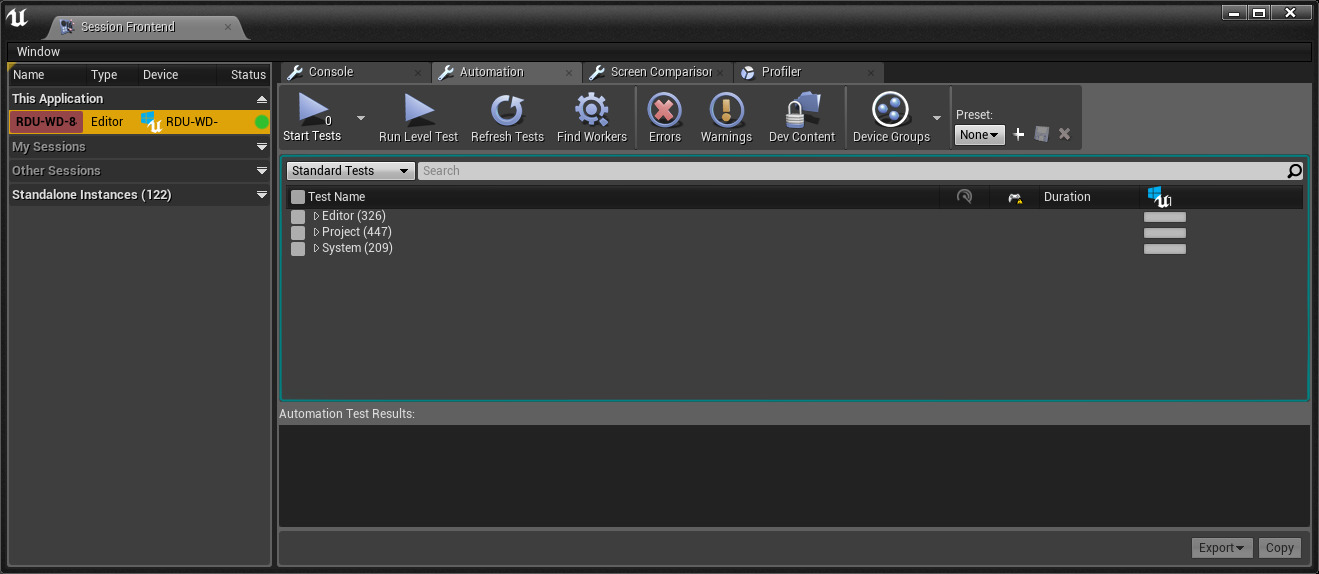This screenshot has width=1319, height=574.
Task: Remove preset with X icon
Action: pos(1064,134)
